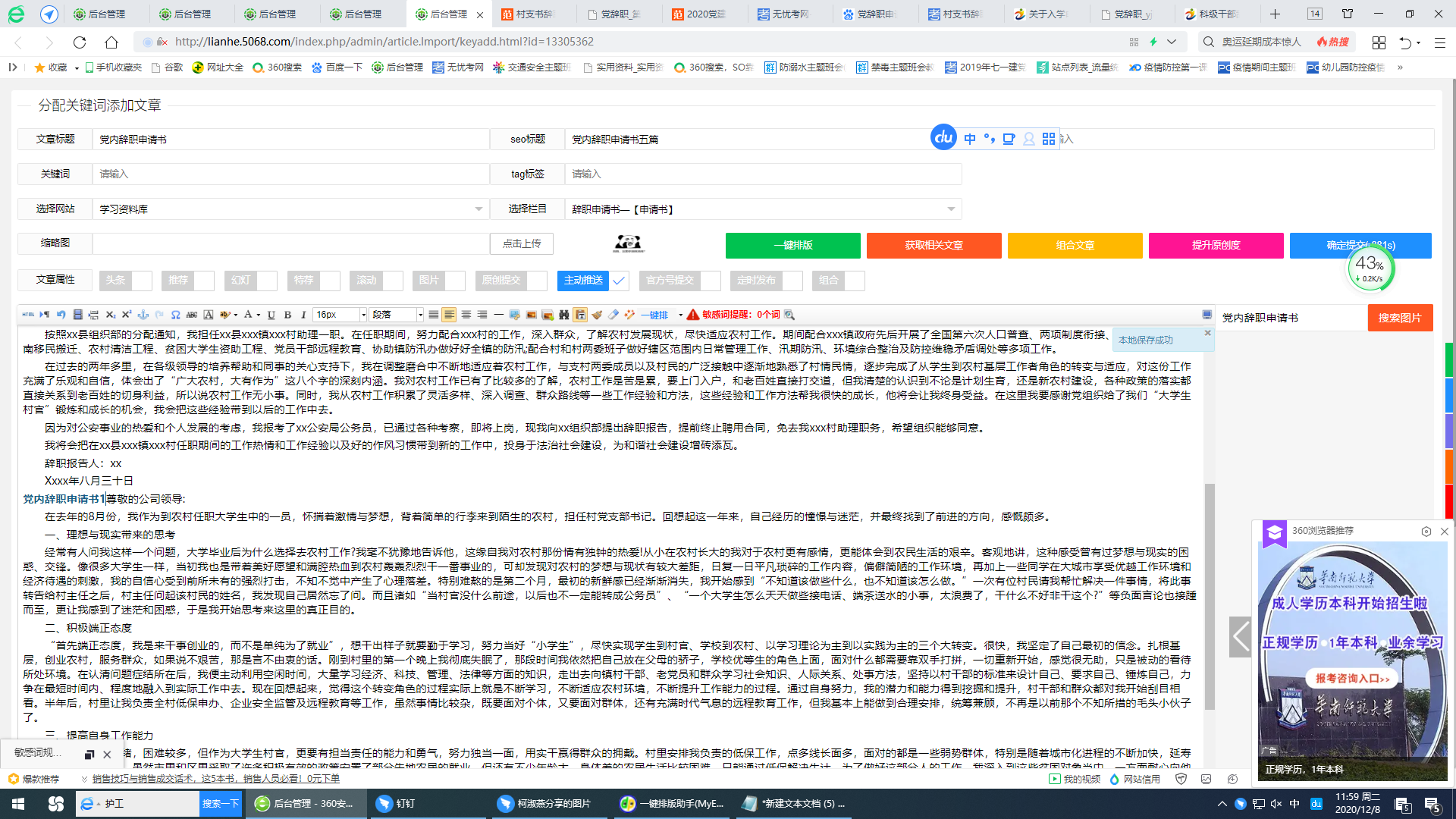Open the insert image icon
Image resolution: width=1456 pixels, height=819 pixels.
click(x=531, y=314)
